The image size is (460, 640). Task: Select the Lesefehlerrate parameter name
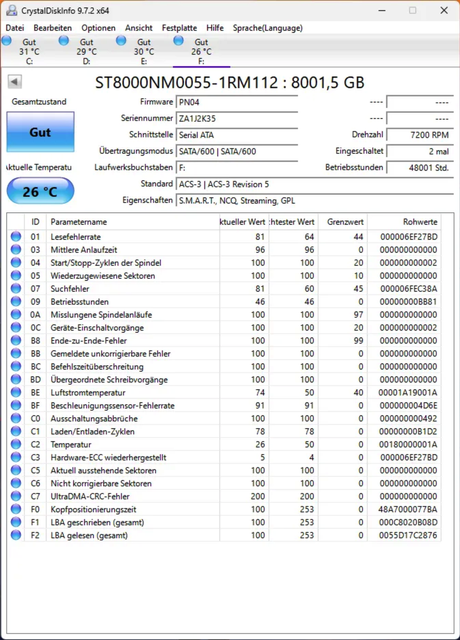tap(76, 237)
